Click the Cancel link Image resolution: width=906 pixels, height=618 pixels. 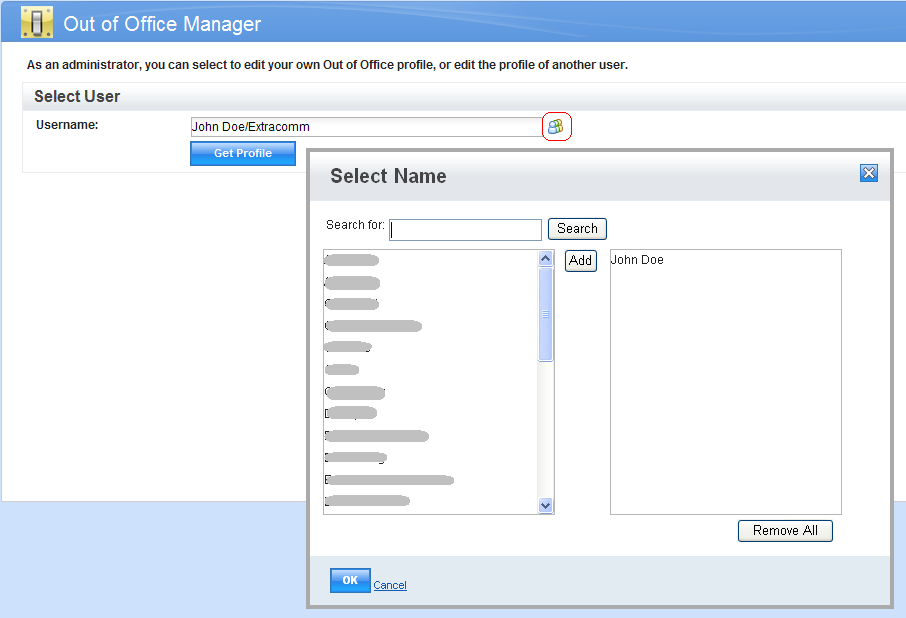[390, 585]
